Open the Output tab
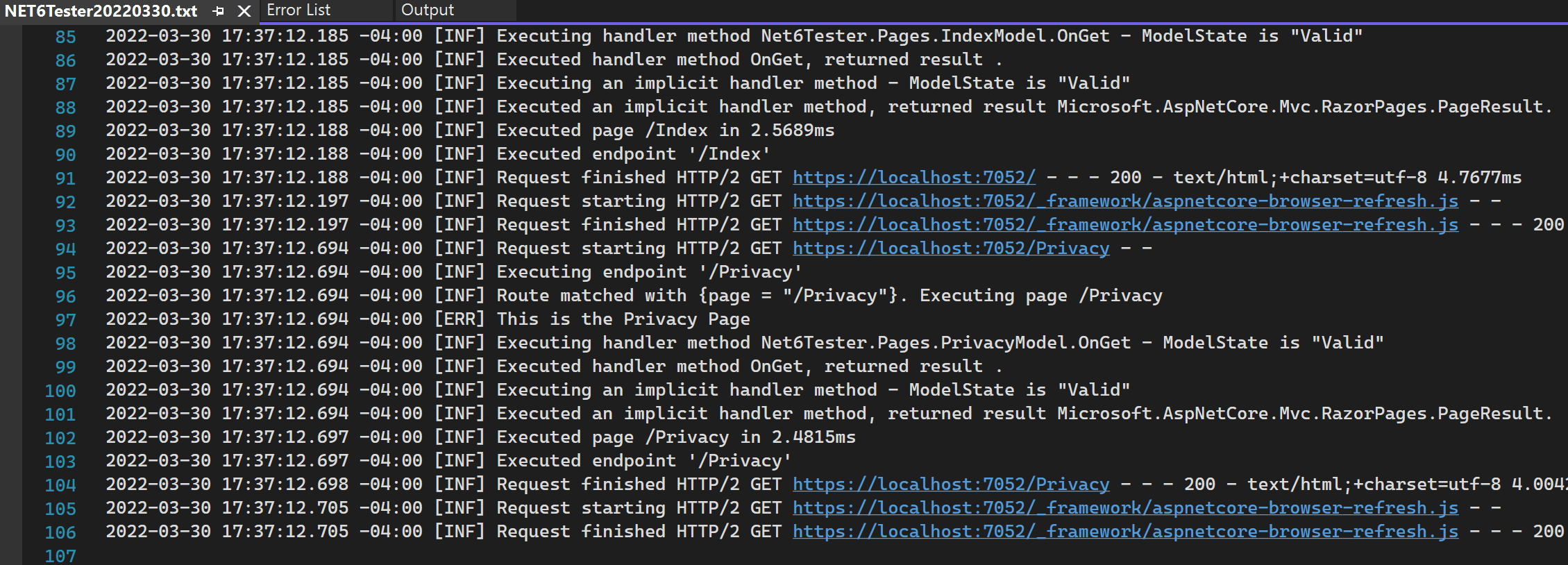 (428, 10)
